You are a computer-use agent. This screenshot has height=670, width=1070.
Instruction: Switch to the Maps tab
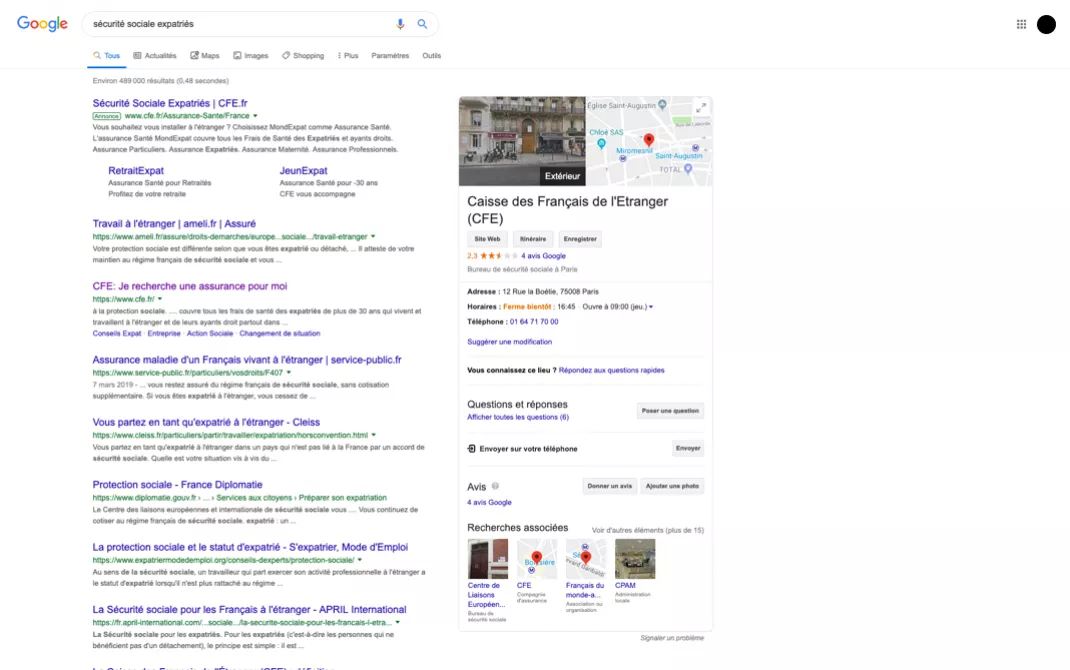205,56
